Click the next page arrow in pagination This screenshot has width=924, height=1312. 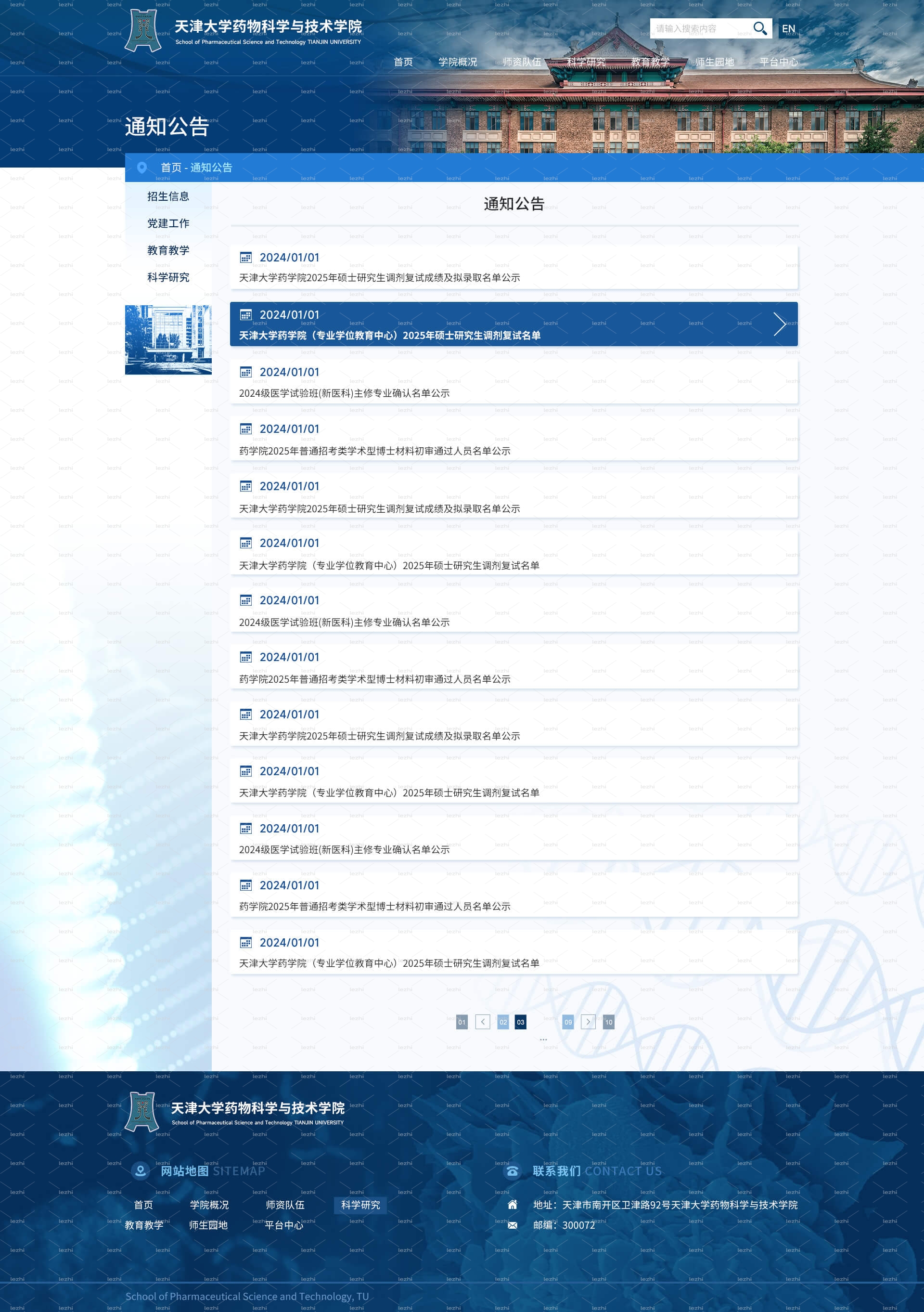coord(588,1022)
